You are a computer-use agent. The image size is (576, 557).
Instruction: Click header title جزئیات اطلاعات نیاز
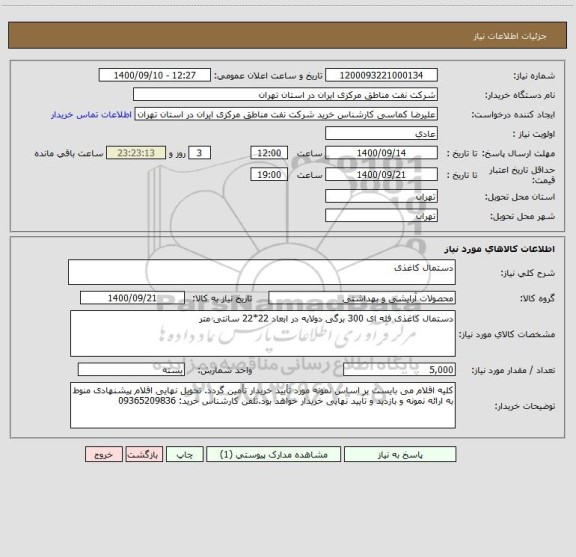click(510, 36)
